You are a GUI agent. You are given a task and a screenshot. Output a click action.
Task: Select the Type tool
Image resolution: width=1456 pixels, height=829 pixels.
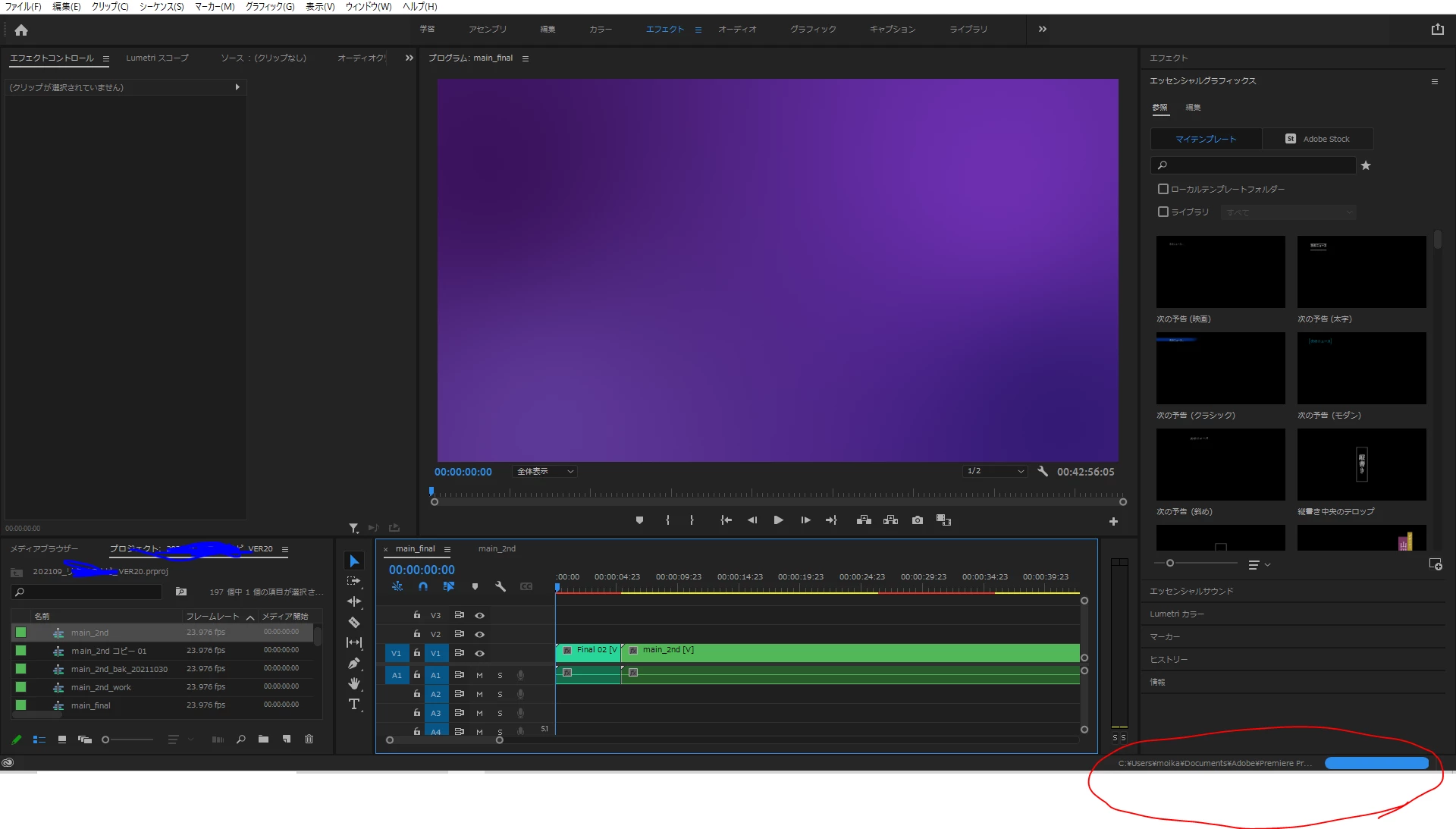pyautogui.click(x=354, y=705)
